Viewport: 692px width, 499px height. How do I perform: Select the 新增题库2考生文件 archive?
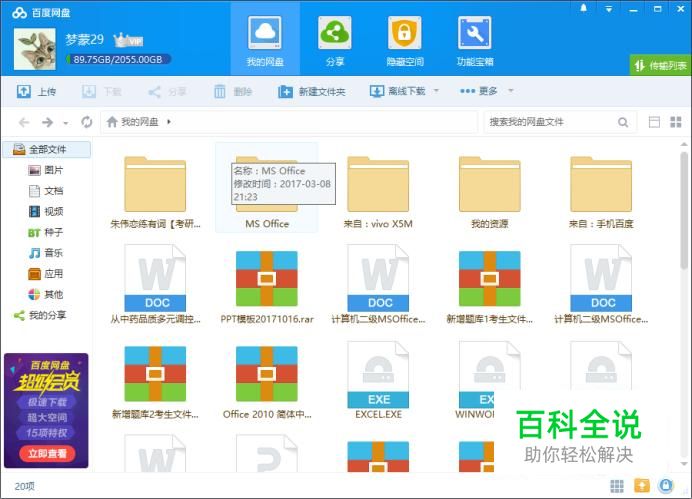point(155,383)
